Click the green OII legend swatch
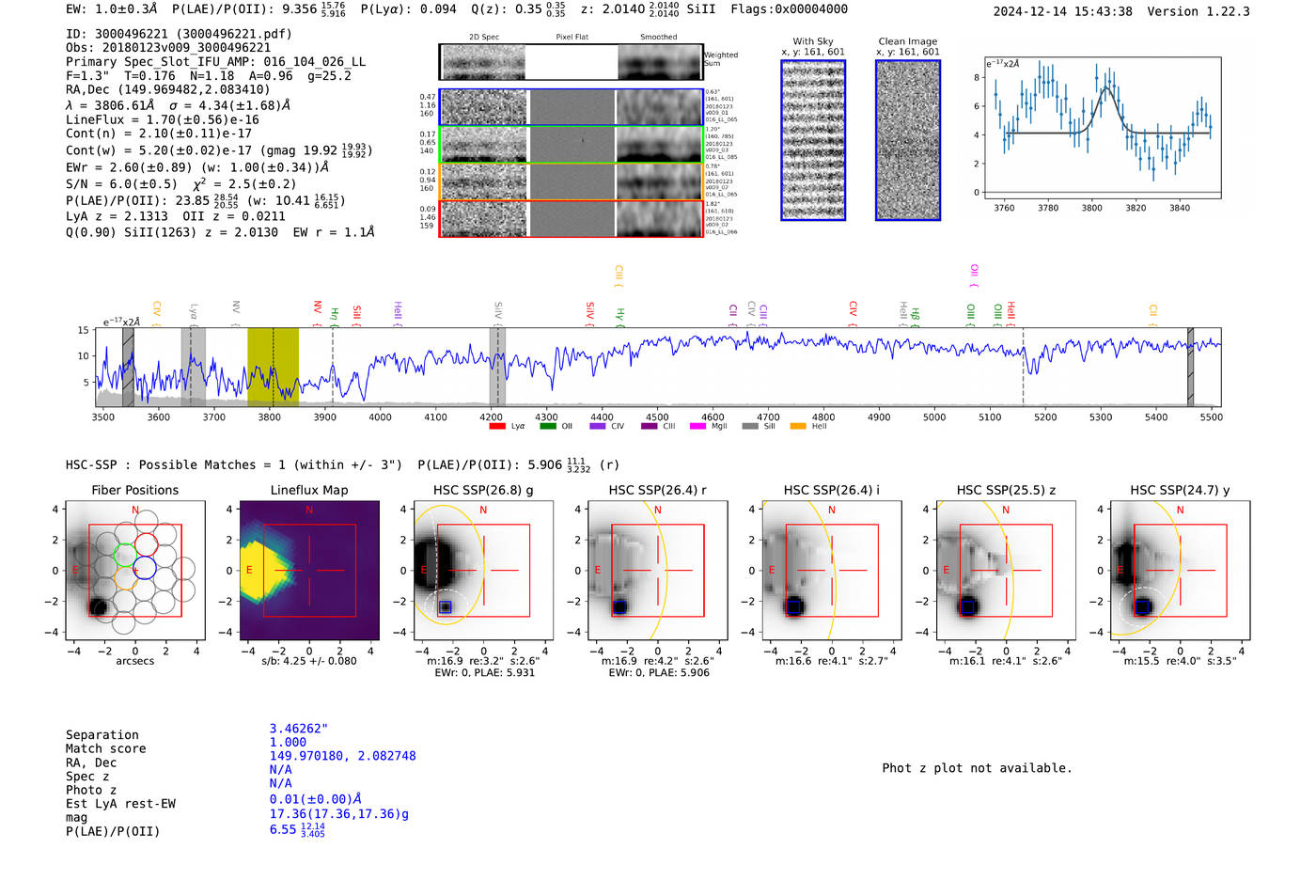 coord(548,426)
